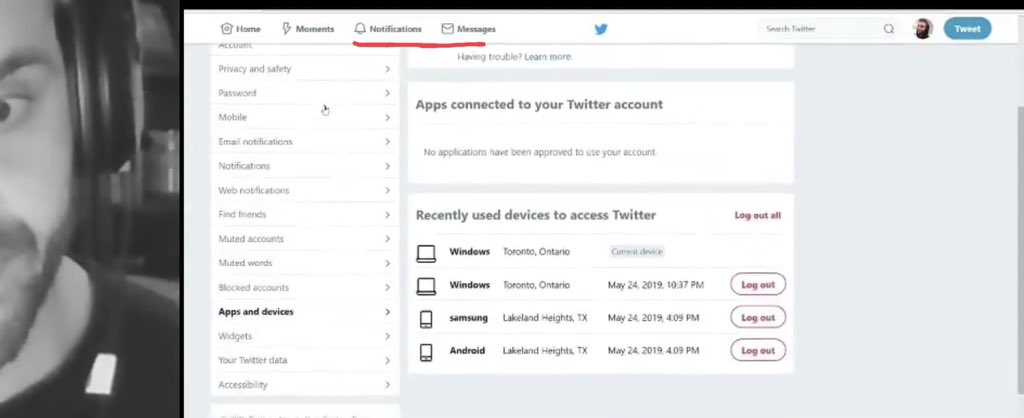This screenshot has height=418, width=1024.
Task: Open Blocked accounts settings
Action: (305, 287)
